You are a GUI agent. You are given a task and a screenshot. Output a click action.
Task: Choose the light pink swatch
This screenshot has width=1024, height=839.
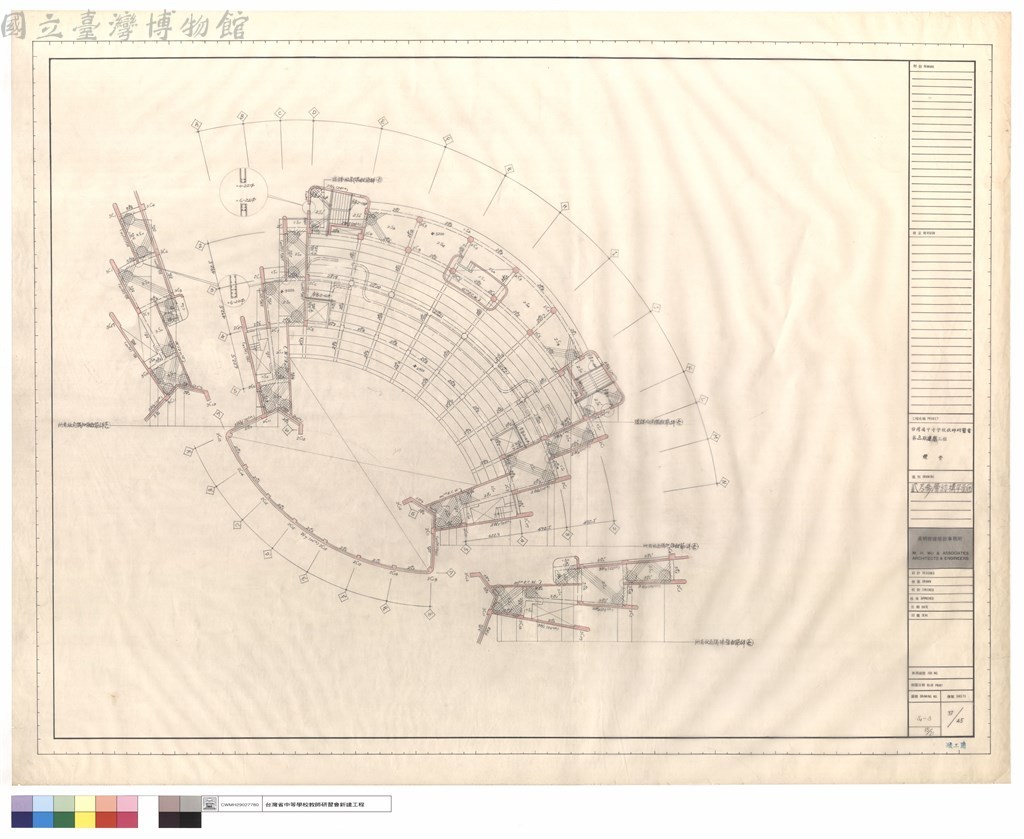click(127, 804)
